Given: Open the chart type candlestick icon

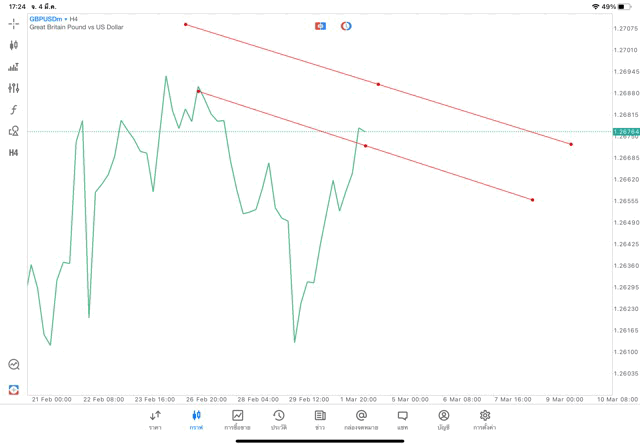Looking at the screenshot, I should 14,45.
